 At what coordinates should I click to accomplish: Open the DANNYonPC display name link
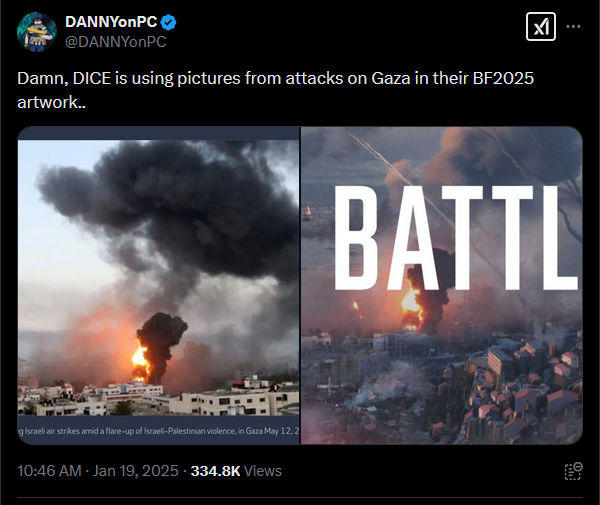pos(111,22)
